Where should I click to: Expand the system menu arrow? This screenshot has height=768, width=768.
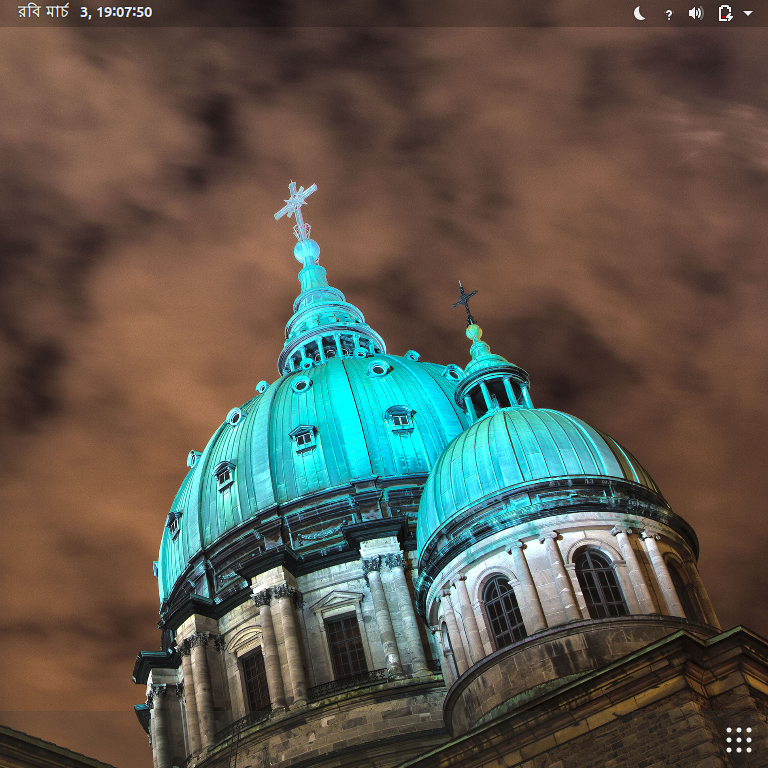pos(748,13)
